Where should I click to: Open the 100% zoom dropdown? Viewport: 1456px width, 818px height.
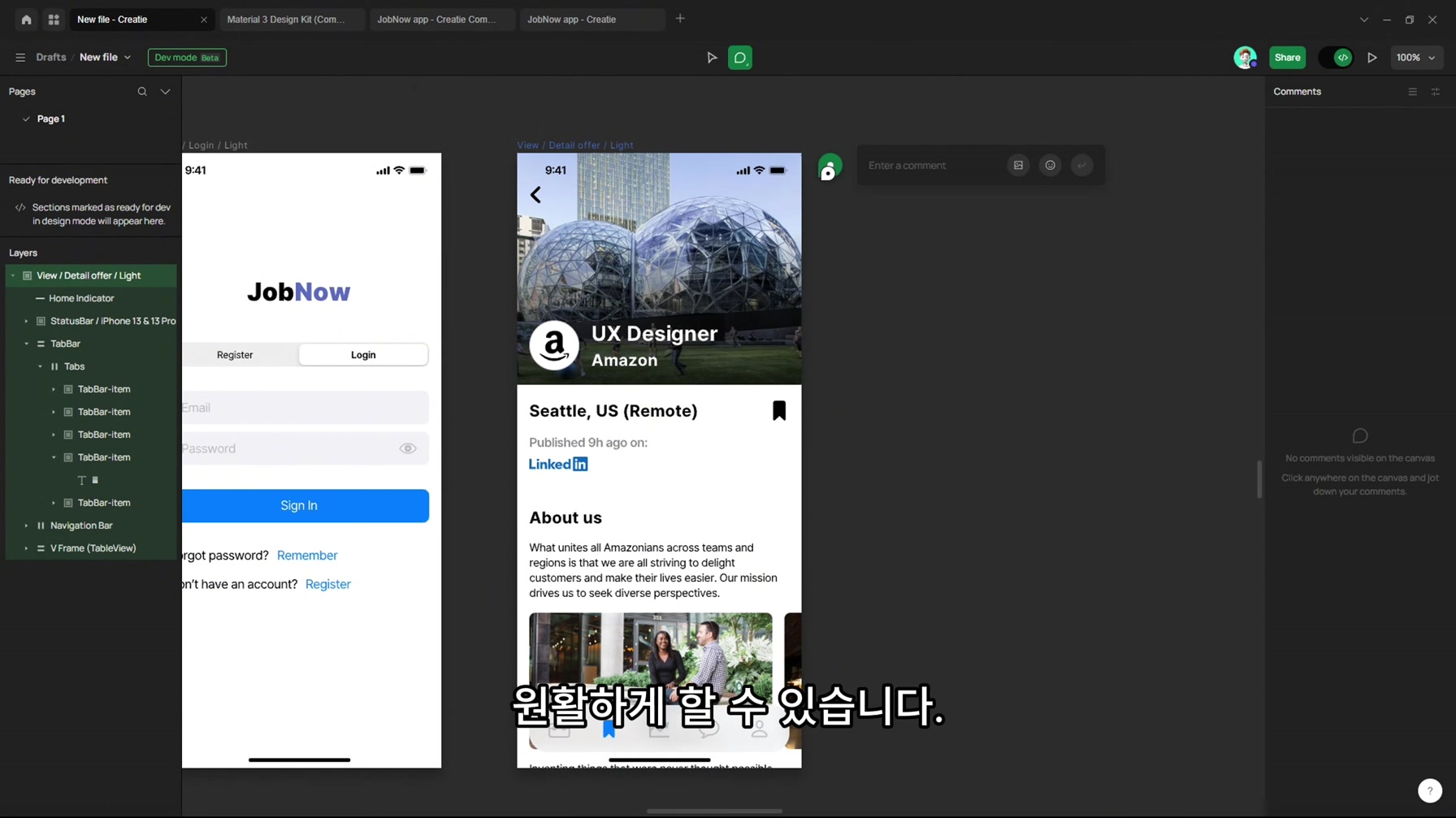[x=1416, y=58]
